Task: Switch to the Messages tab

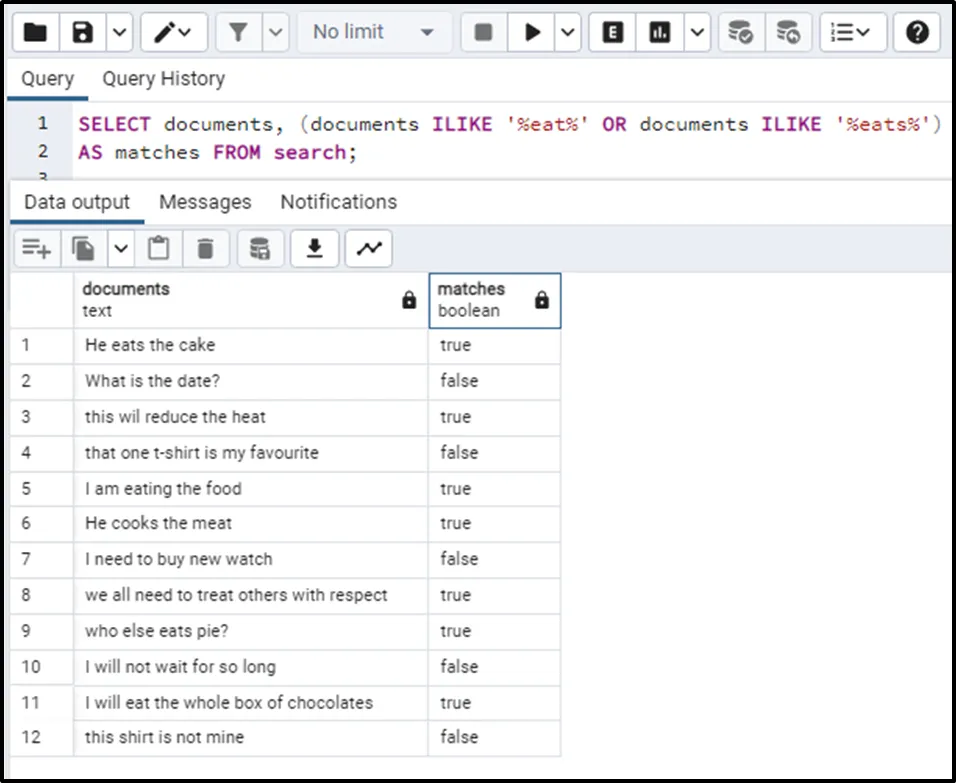Action: (205, 202)
